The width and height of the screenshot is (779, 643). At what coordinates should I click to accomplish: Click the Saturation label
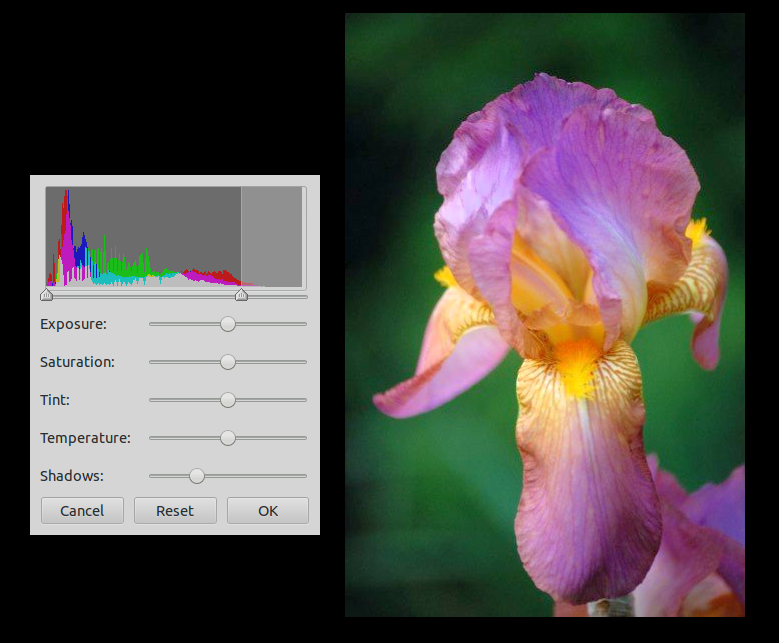[78, 362]
